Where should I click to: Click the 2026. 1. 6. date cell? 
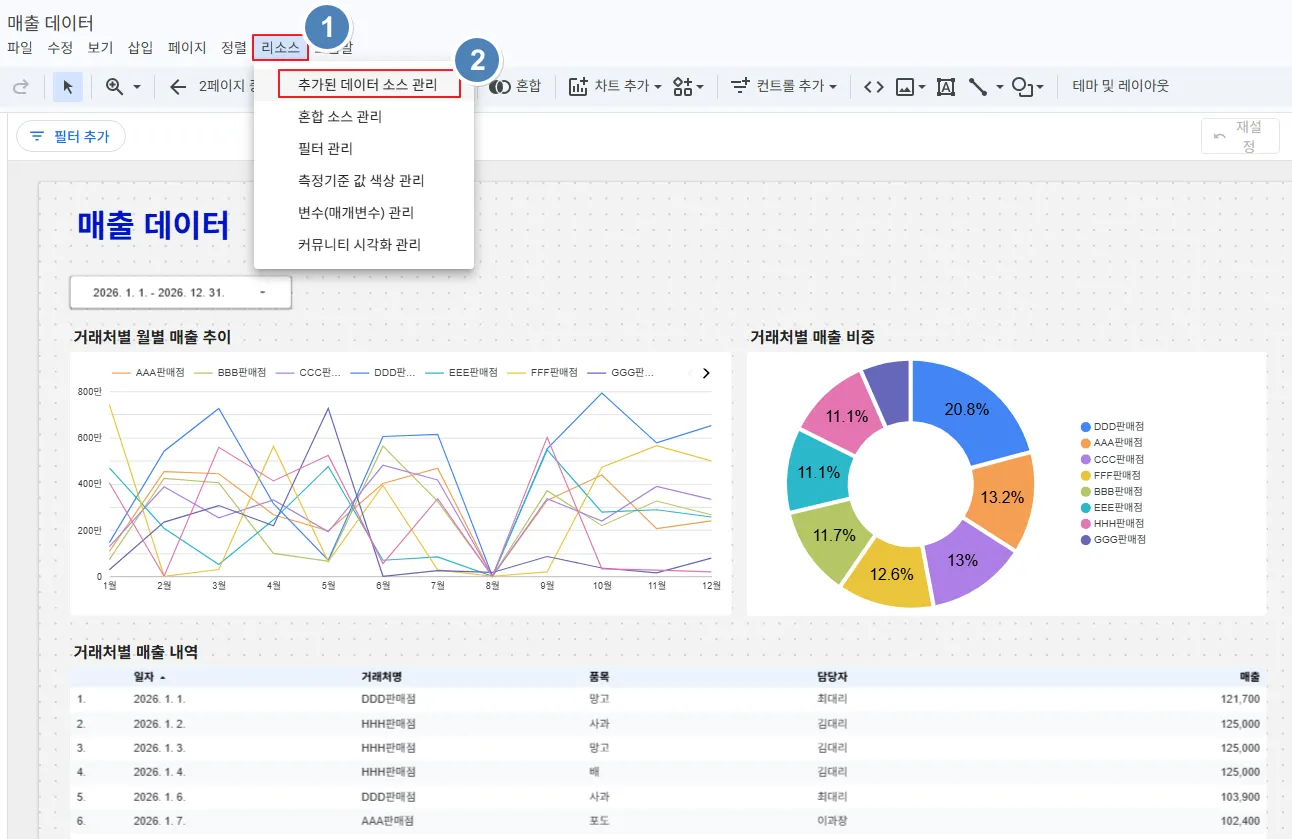point(159,797)
